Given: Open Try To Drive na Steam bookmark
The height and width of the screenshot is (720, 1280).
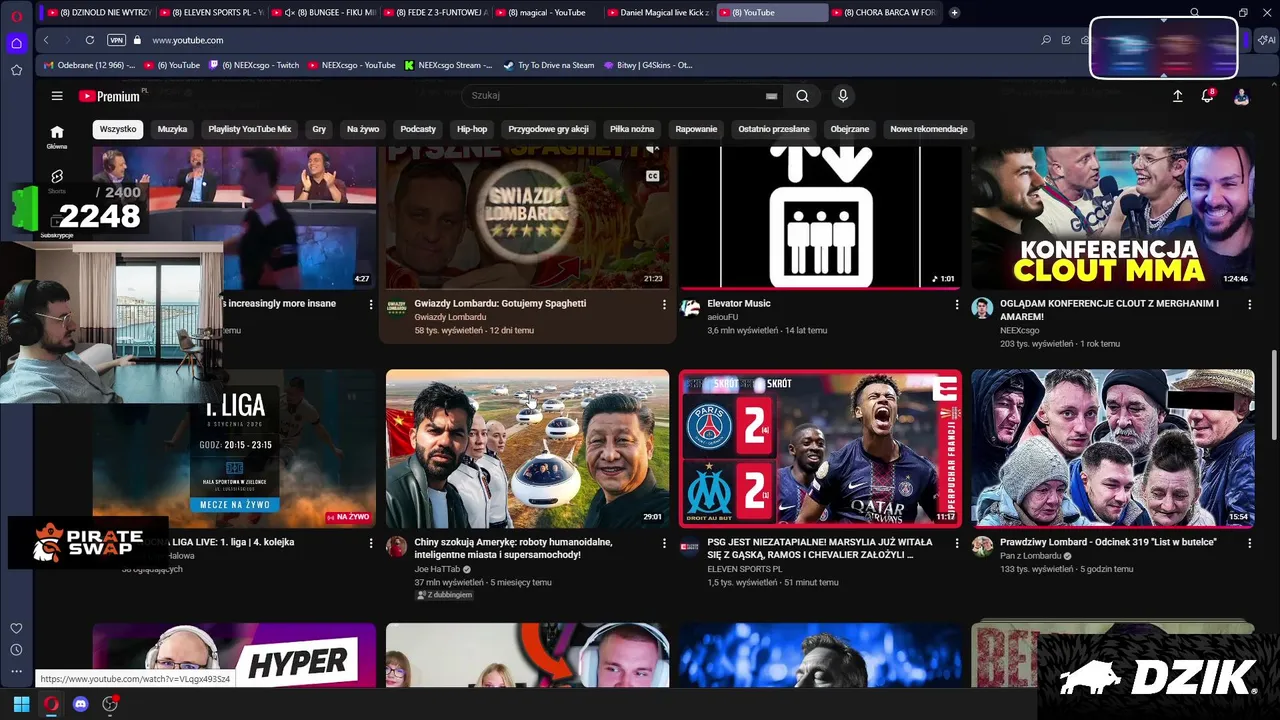Looking at the screenshot, I should (548, 65).
